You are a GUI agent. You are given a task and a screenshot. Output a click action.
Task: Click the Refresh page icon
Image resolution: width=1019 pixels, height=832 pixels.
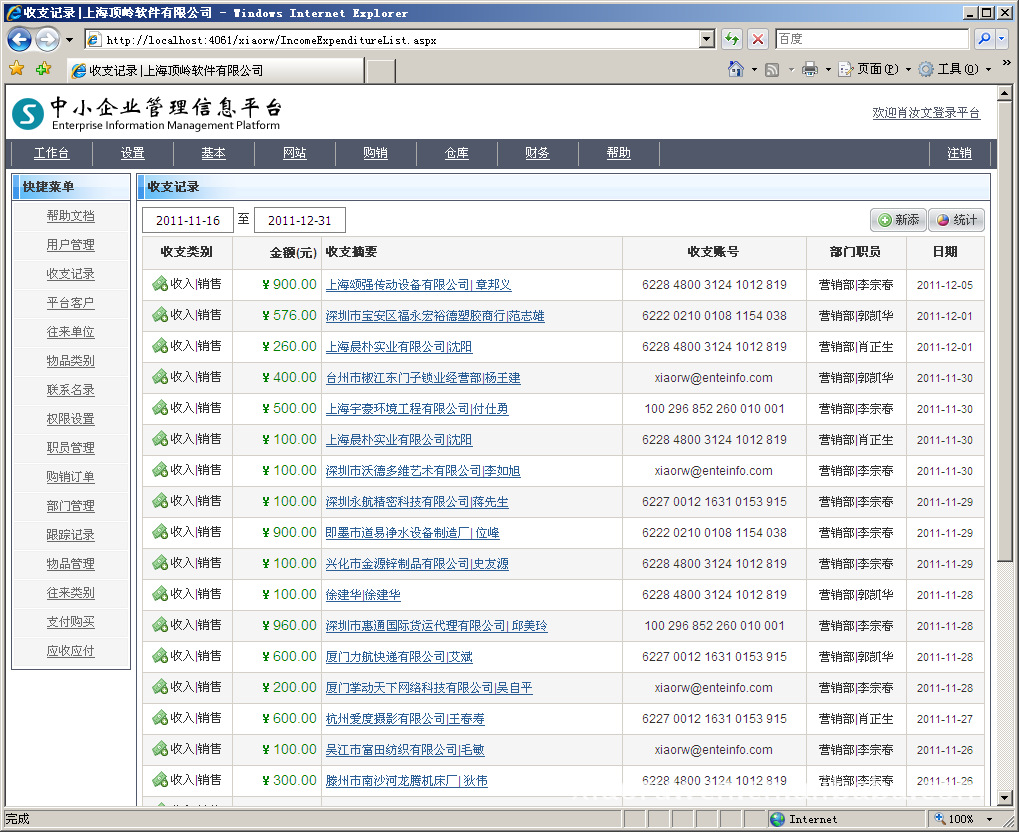(732, 40)
